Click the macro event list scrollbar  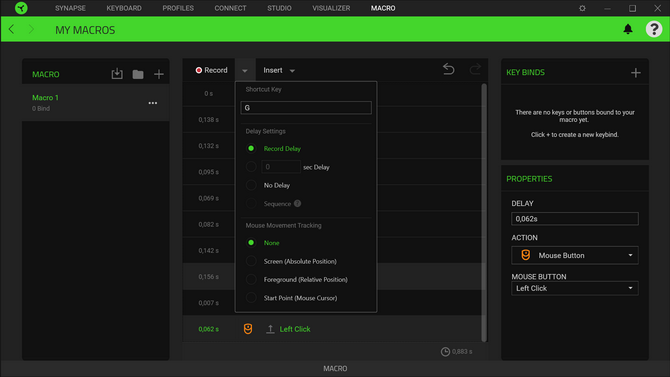pyautogui.click(x=484, y=212)
